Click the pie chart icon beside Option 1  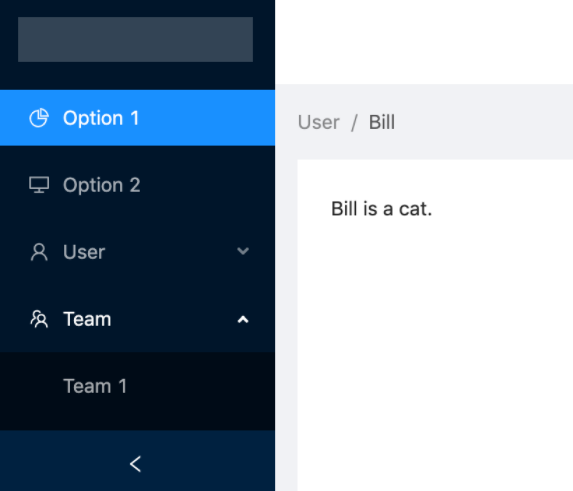click(x=39, y=118)
